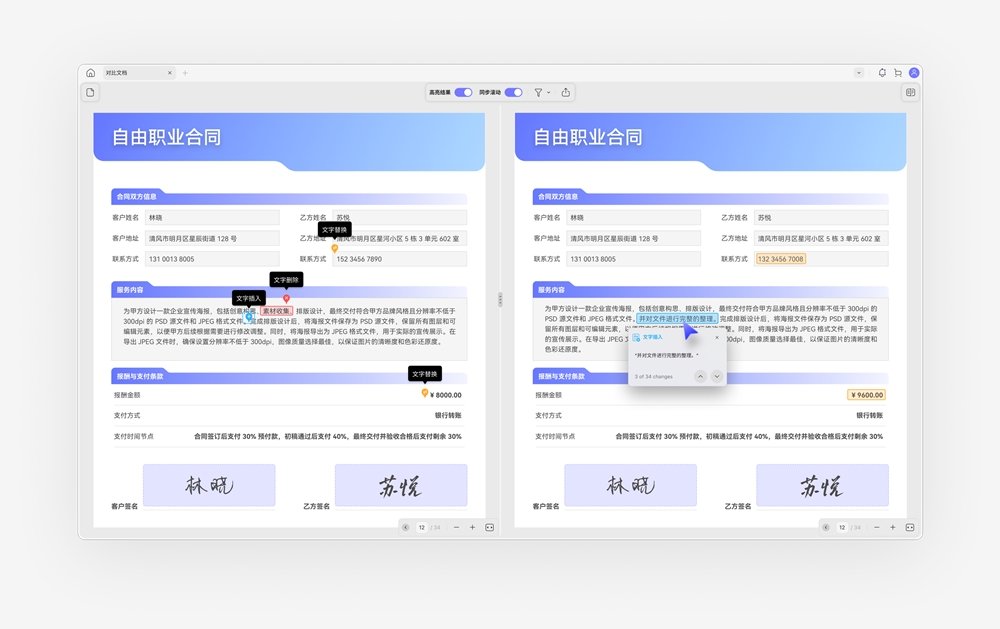Zoom out on the right document pane

877,528
